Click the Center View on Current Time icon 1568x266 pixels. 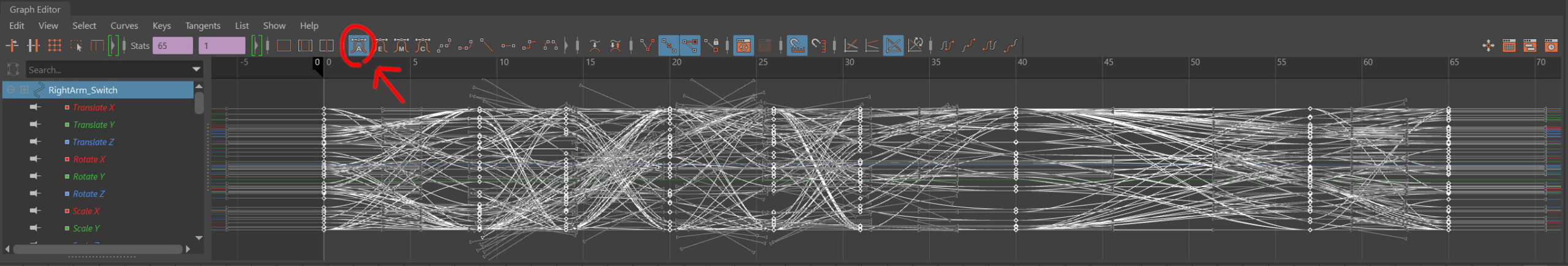(x=326, y=45)
